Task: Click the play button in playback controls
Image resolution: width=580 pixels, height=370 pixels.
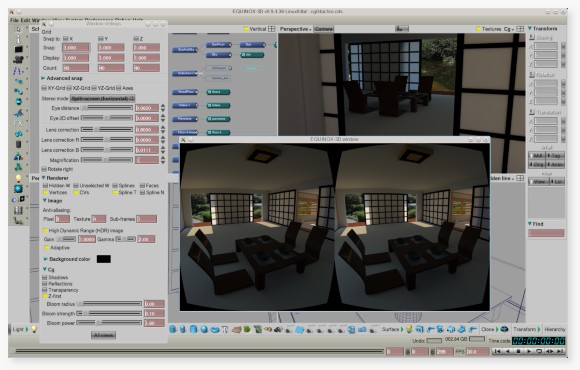Action: (x=529, y=351)
